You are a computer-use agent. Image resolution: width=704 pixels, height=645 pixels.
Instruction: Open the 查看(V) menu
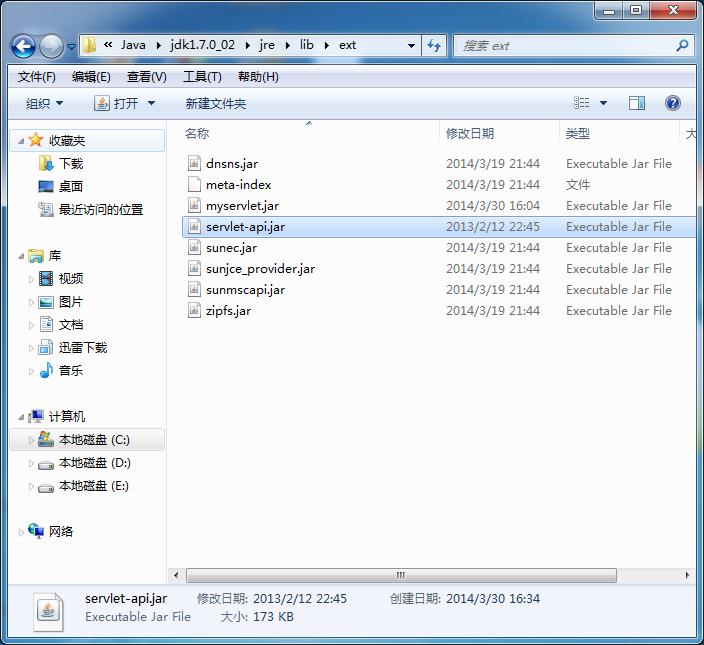[146, 77]
